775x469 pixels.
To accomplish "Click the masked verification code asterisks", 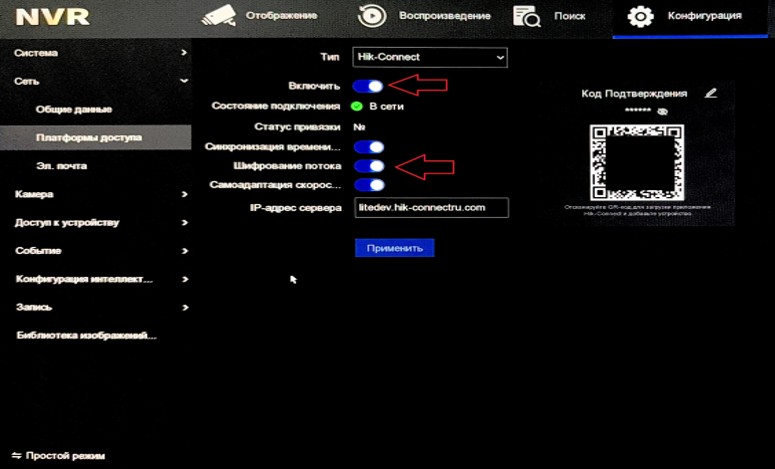I will tap(637, 112).
